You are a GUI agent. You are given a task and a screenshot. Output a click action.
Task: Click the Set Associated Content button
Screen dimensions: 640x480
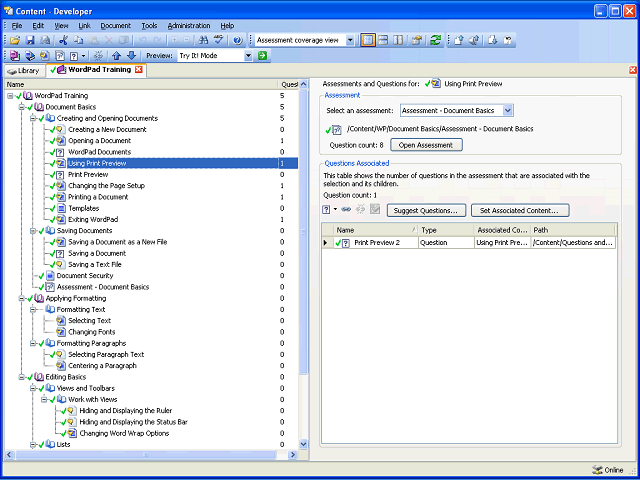[x=520, y=211]
